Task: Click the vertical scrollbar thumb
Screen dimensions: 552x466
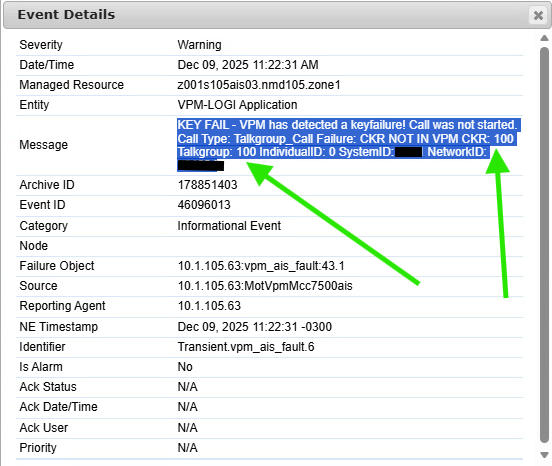Action: pyautogui.click(x=545, y=245)
